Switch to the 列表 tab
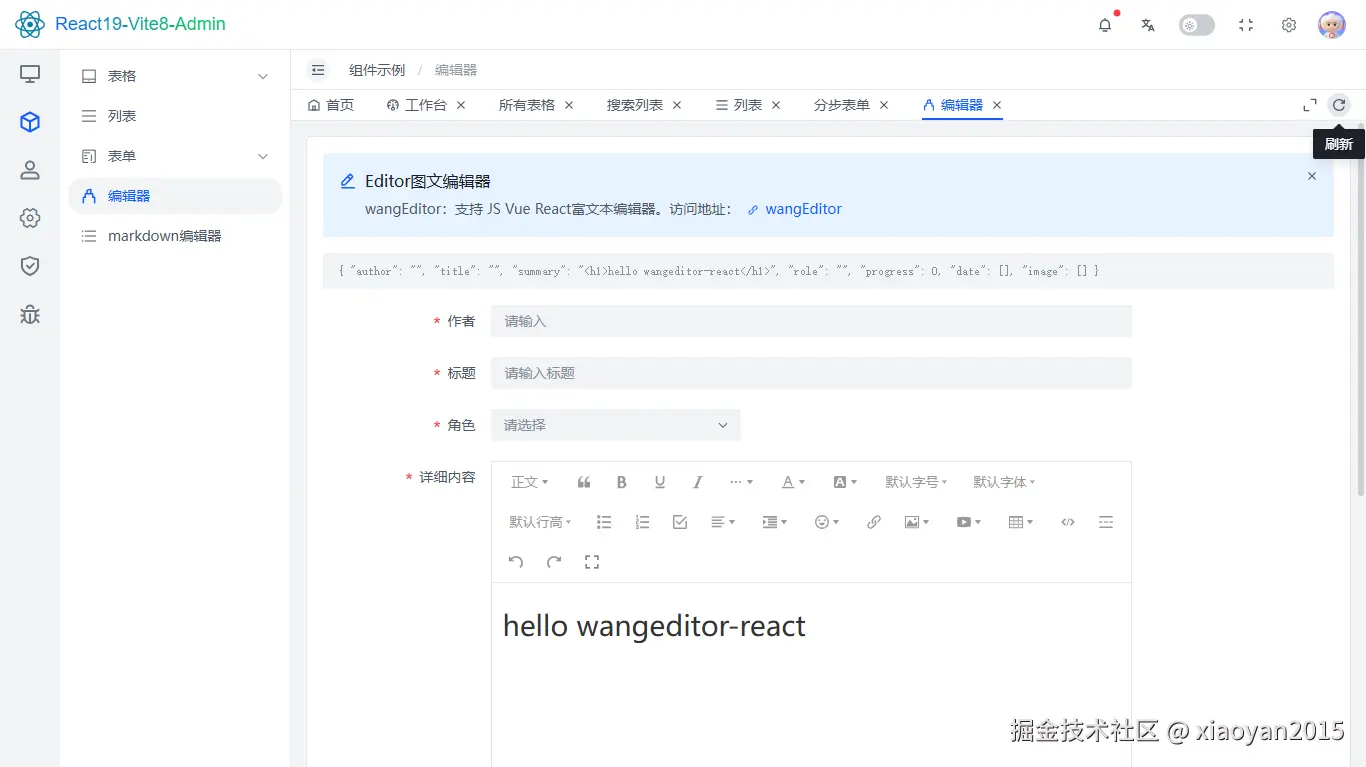The image size is (1366, 767). [x=739, y=105]
